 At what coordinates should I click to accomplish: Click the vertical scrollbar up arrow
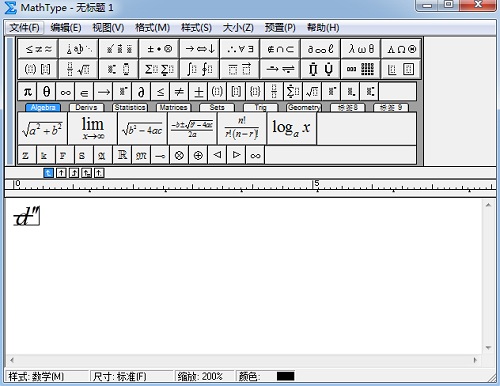[x=488, y=205]
